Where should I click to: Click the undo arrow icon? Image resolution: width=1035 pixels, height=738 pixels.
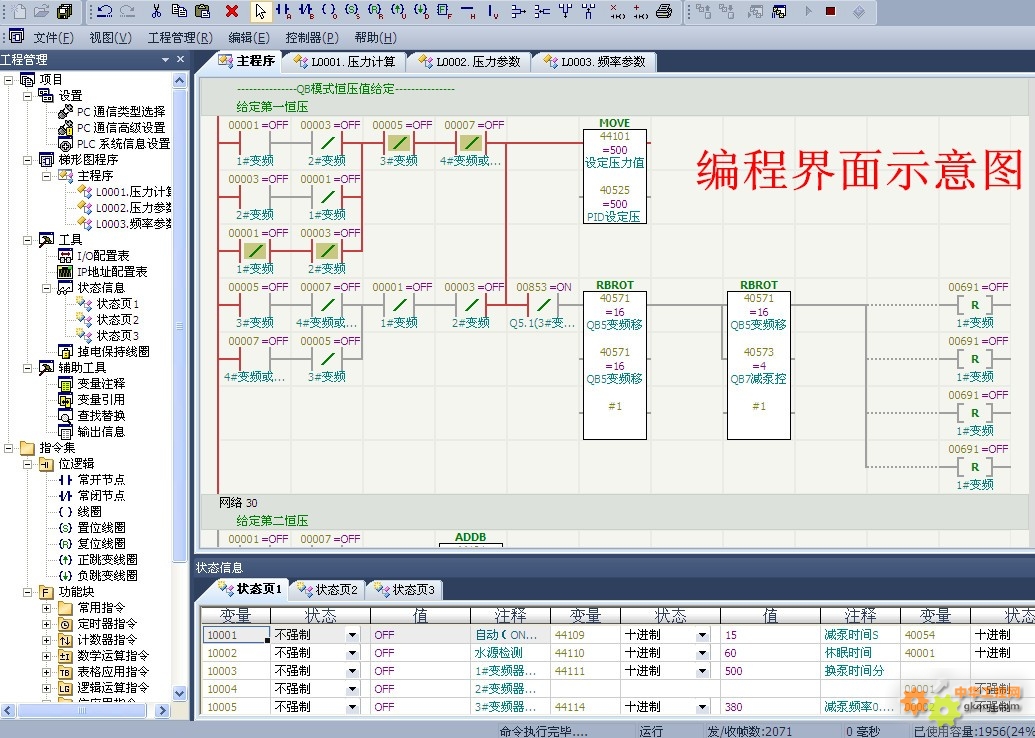[105, 12]
